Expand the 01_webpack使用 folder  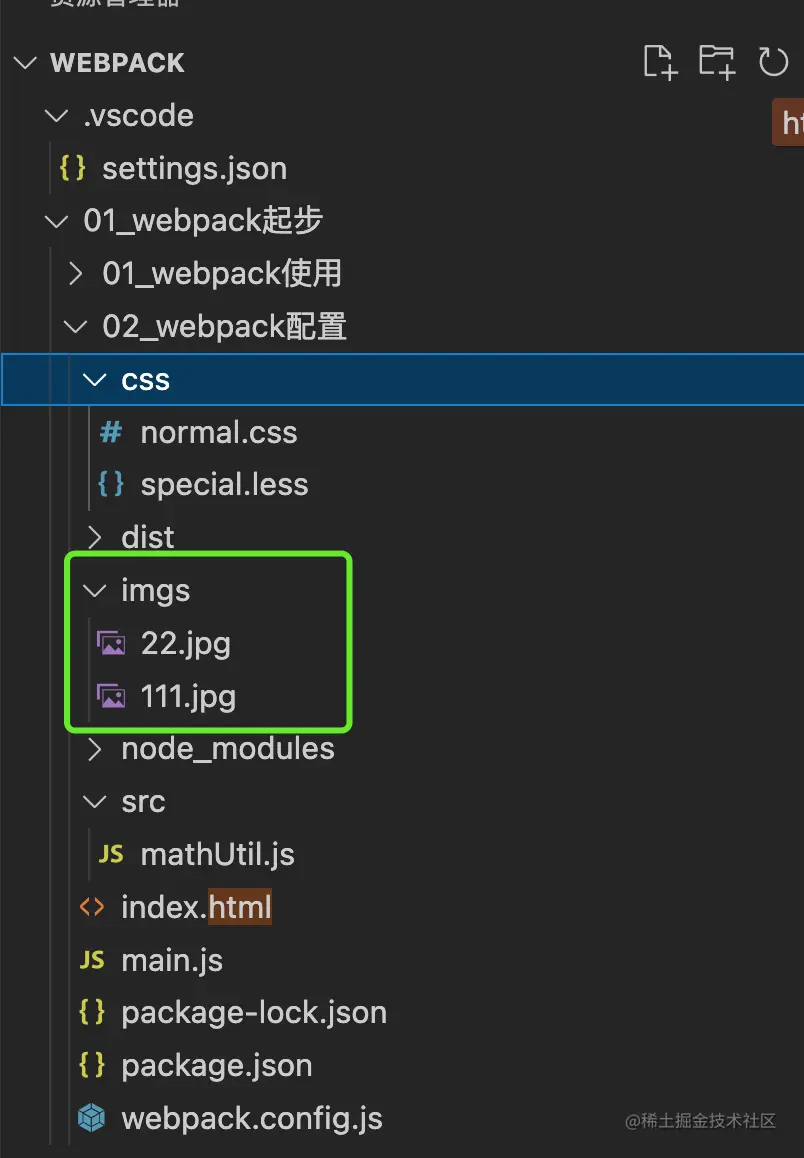(x=75, y=273)
